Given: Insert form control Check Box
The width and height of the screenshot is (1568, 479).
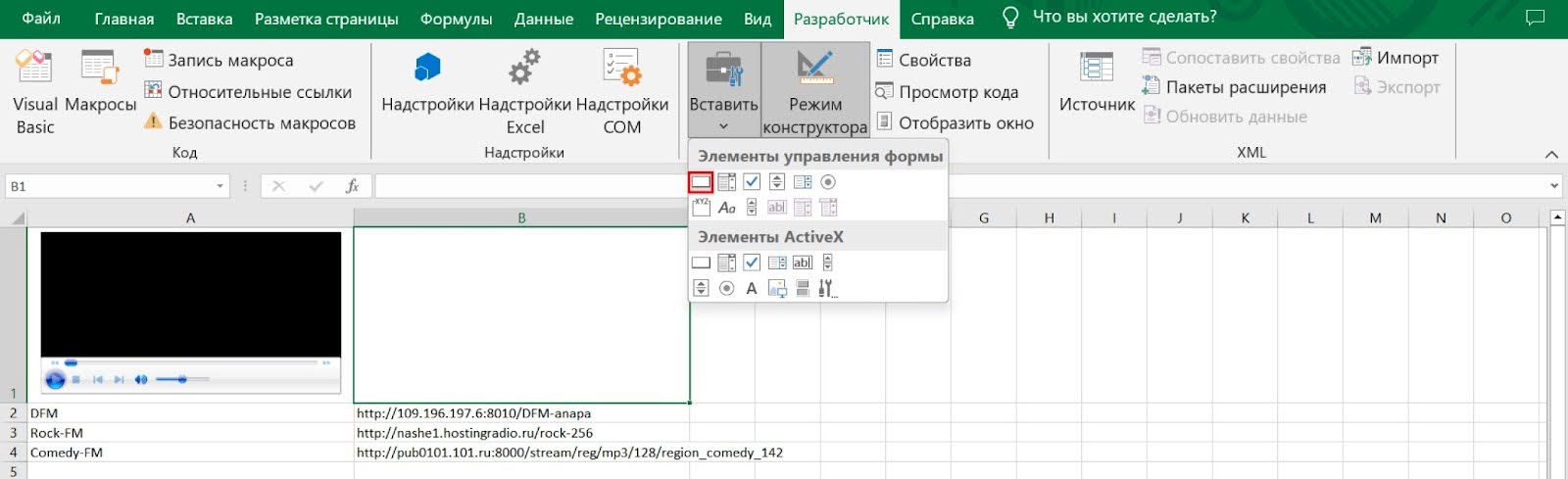Looking at the screenshot, I should pyautogui.click(x=752, y=181).
